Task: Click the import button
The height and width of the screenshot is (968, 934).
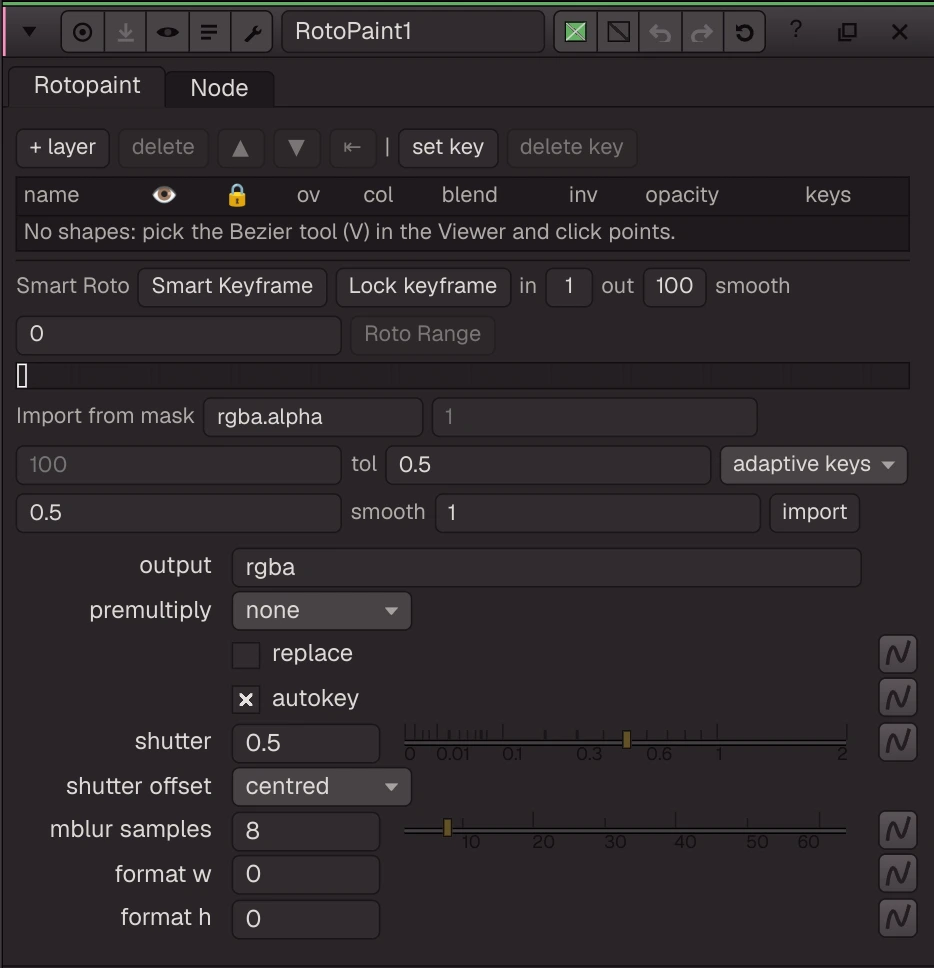Action: (814, 513)
